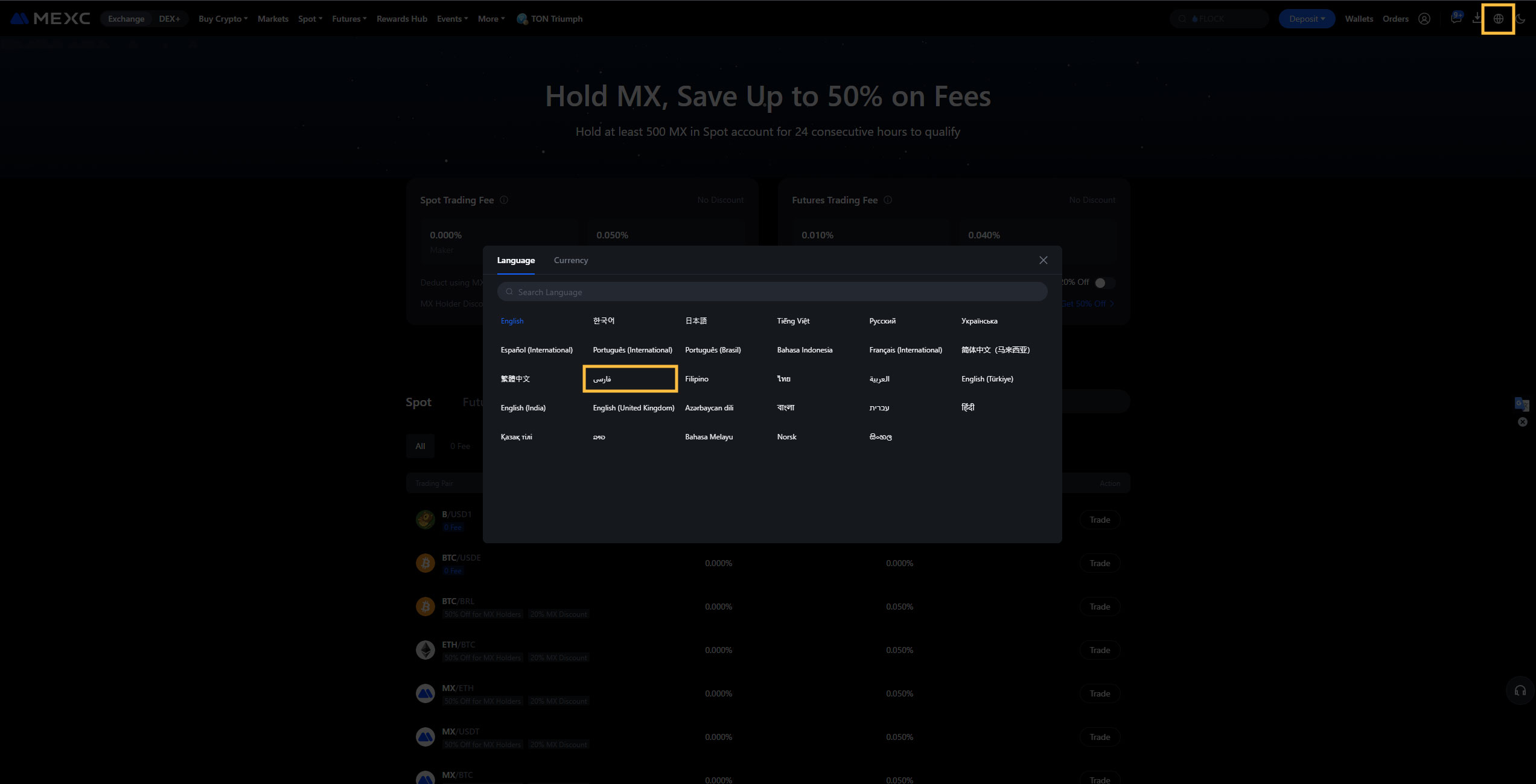The height and width of the screenshot is (784, 1536).
Task: Select the All filter tab
Action: pyautogui.click(x=420, y=446)
